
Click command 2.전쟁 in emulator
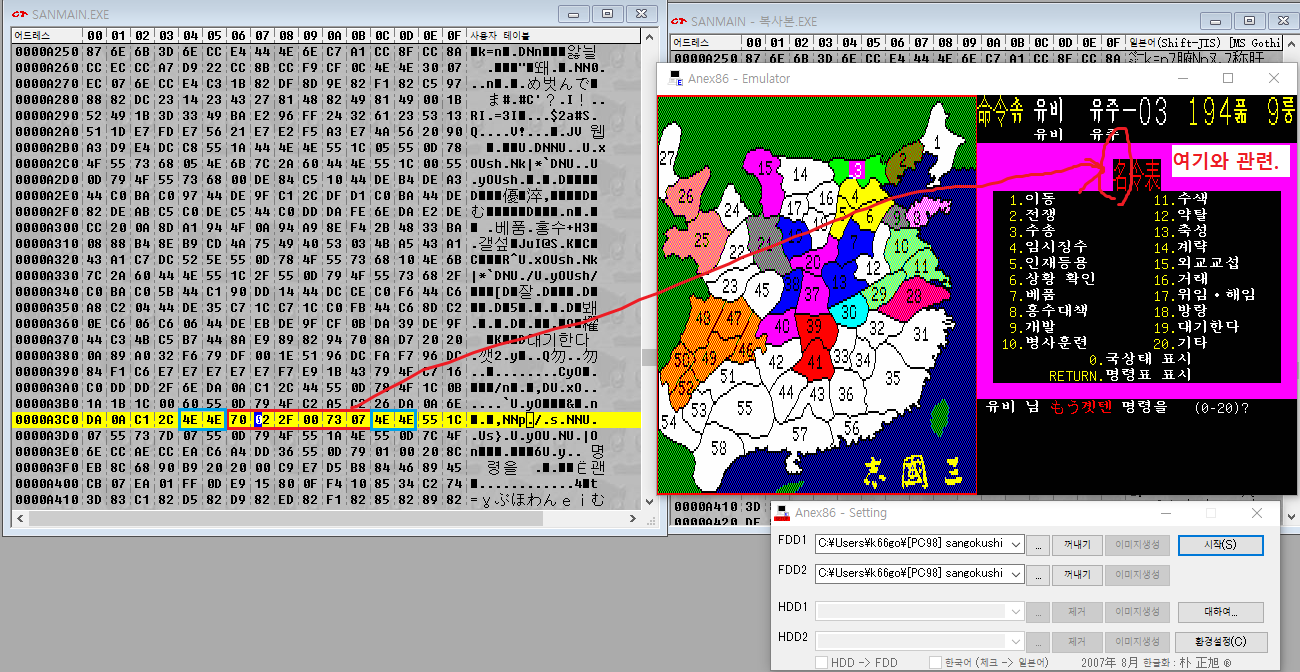pos(1031,215)
